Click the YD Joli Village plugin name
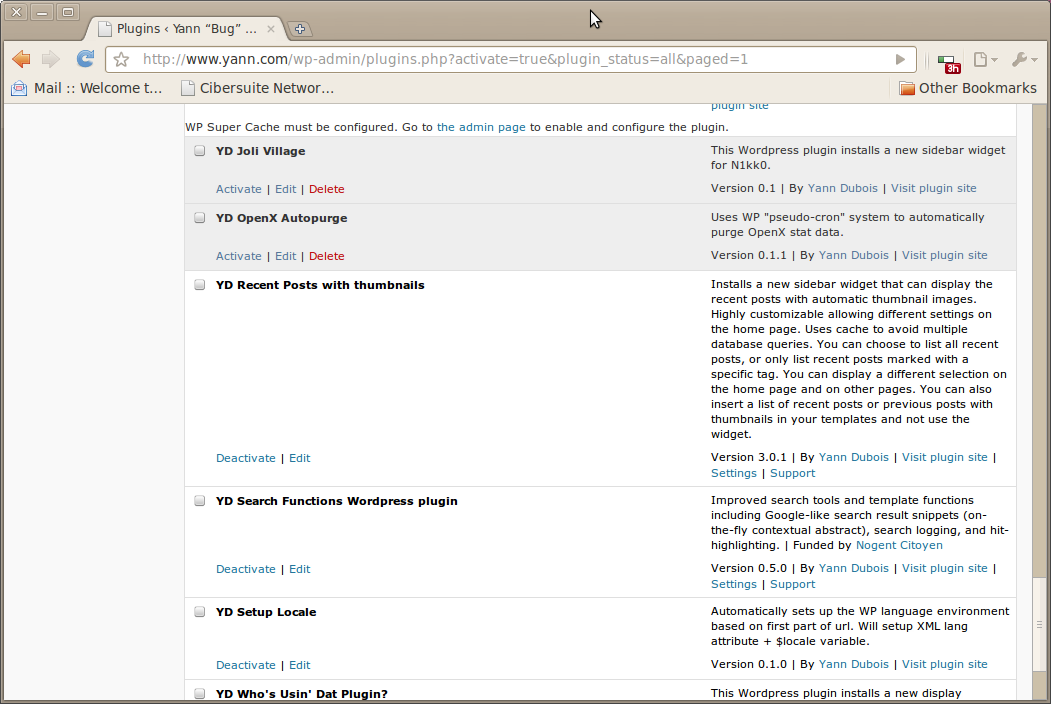 260,152
